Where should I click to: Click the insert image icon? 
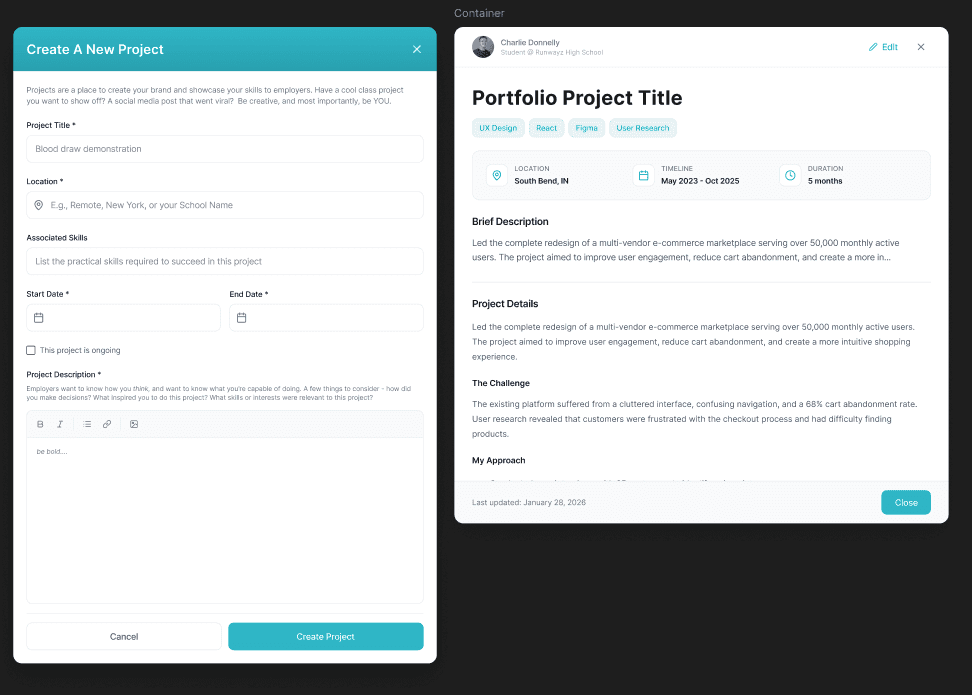(134, 424)
